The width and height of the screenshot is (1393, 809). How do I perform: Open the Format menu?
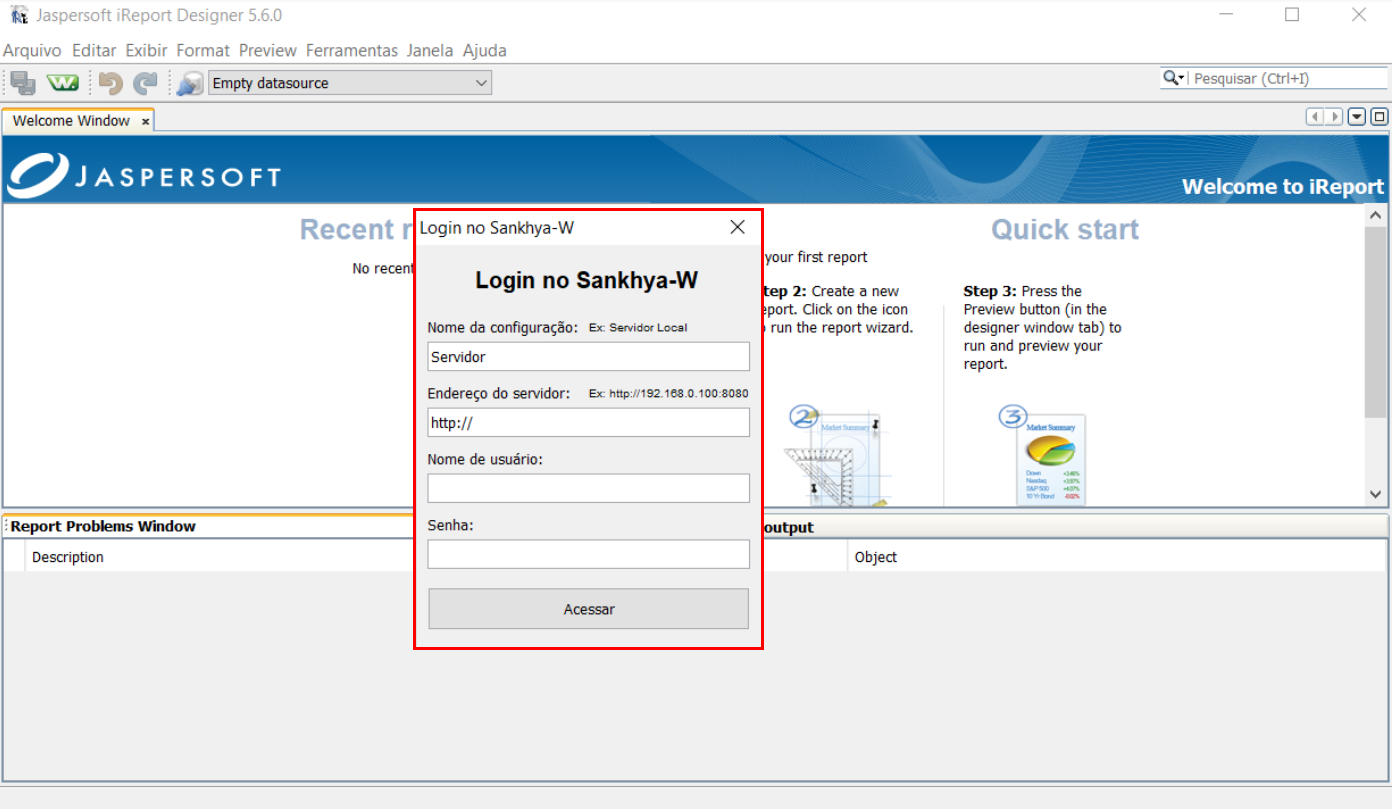[203, 50]
